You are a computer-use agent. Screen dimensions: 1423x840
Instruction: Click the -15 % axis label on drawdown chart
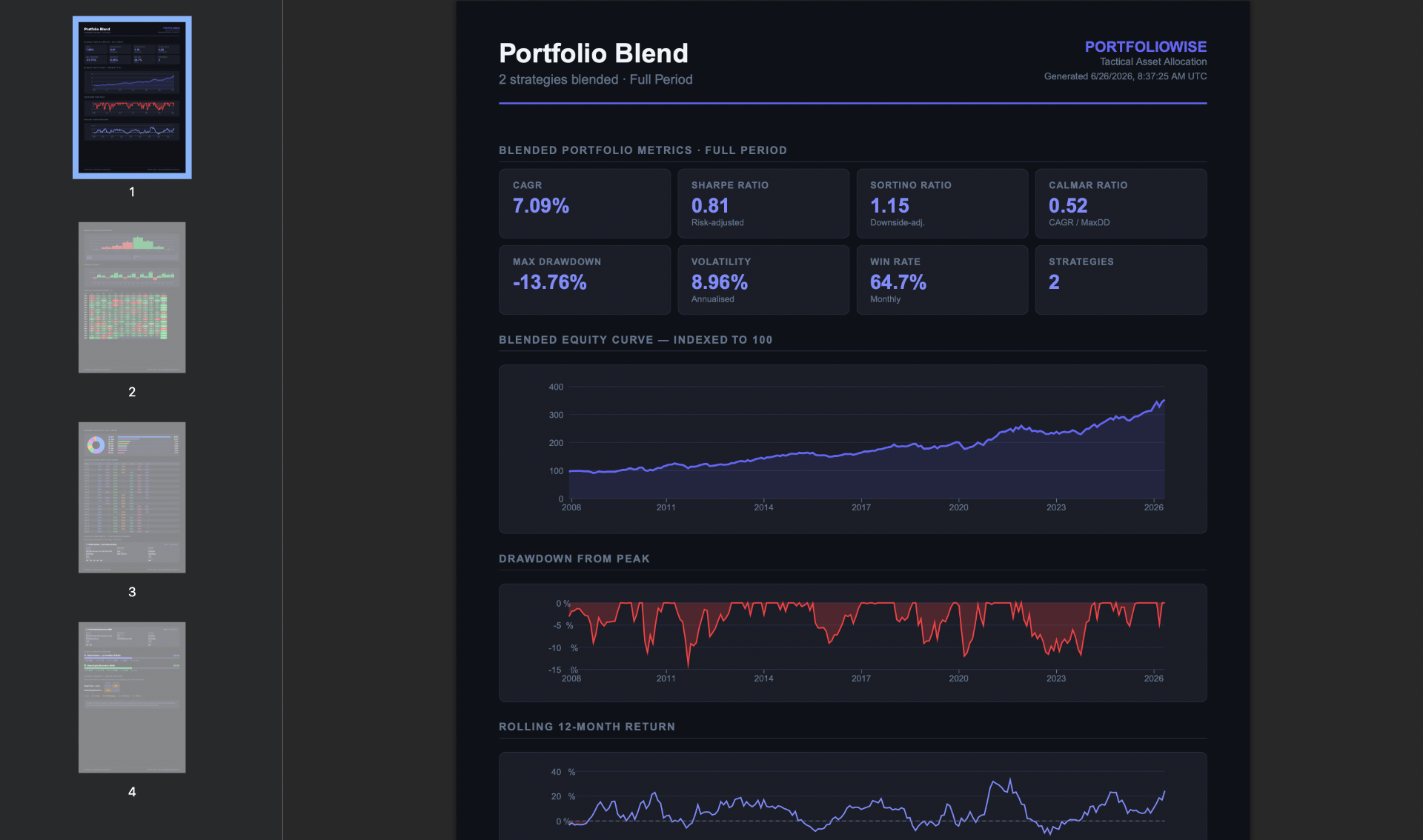563,670
